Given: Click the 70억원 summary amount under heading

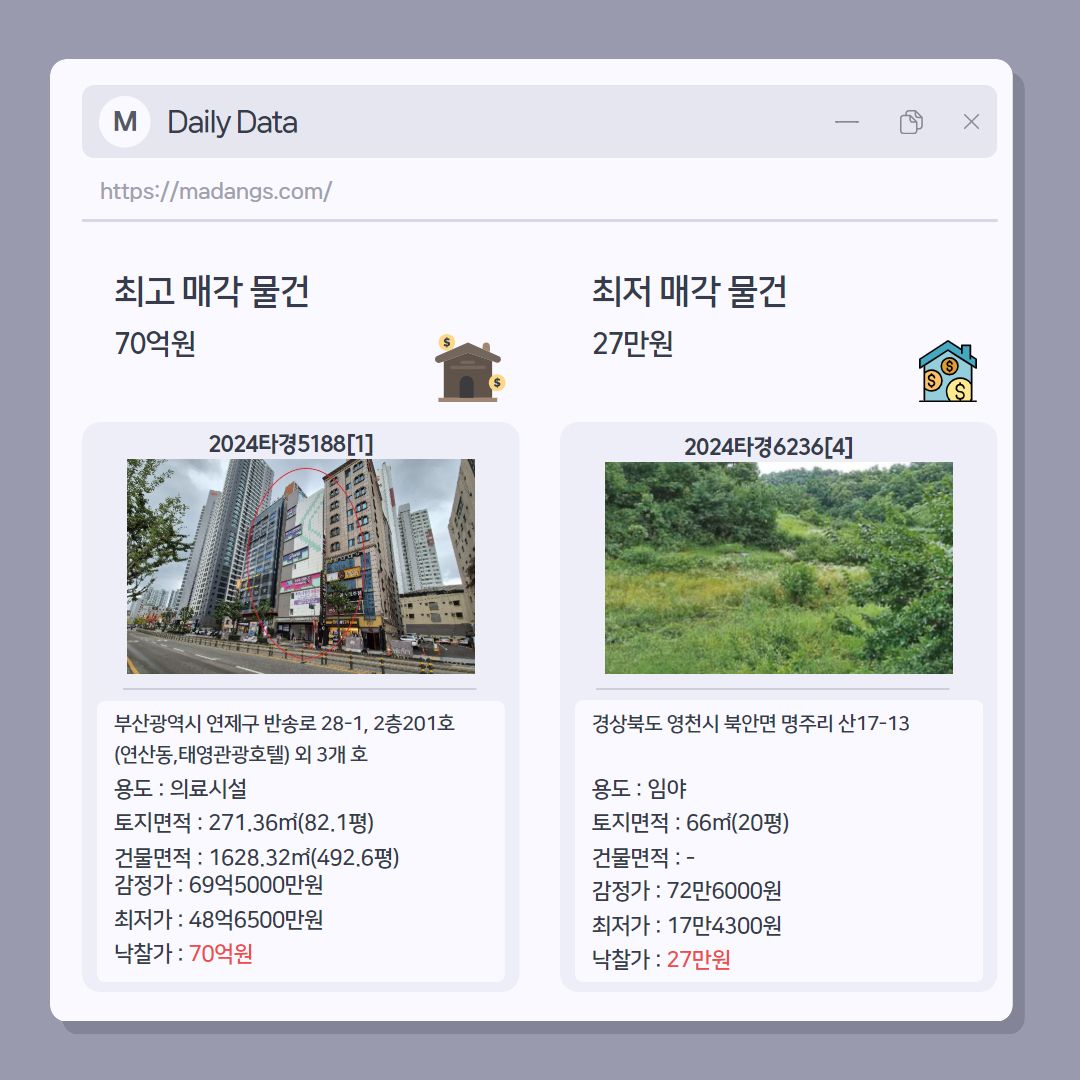Looking at the screenshot, I should point(155,343).
